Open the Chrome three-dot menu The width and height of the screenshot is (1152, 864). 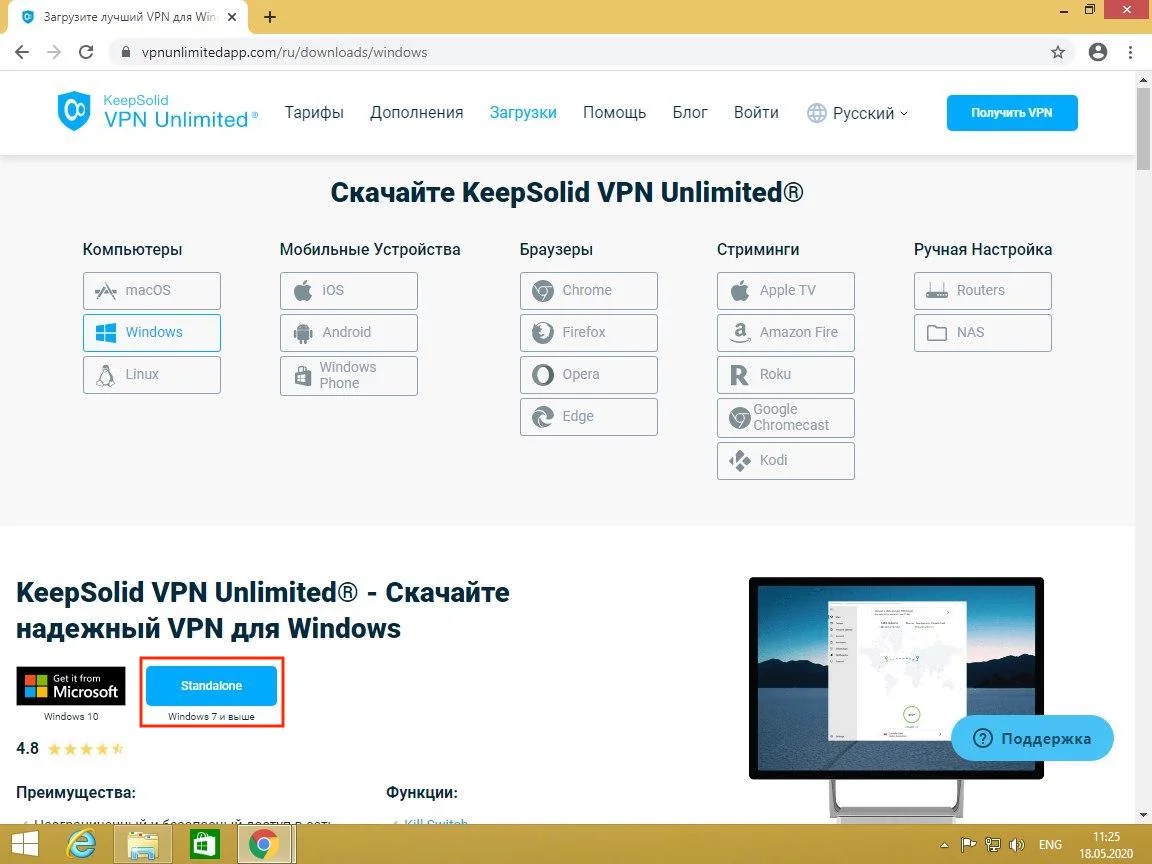[1133, 52]
